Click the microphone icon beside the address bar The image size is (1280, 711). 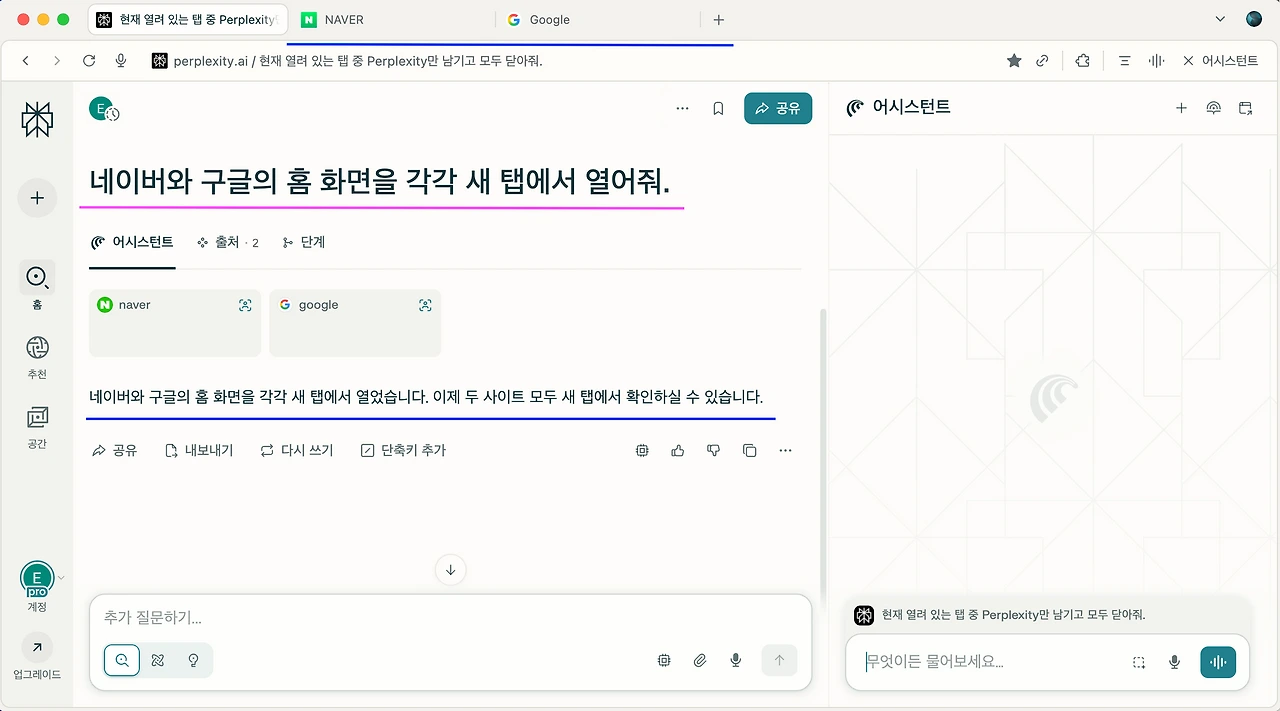click(x=121, y=61)
